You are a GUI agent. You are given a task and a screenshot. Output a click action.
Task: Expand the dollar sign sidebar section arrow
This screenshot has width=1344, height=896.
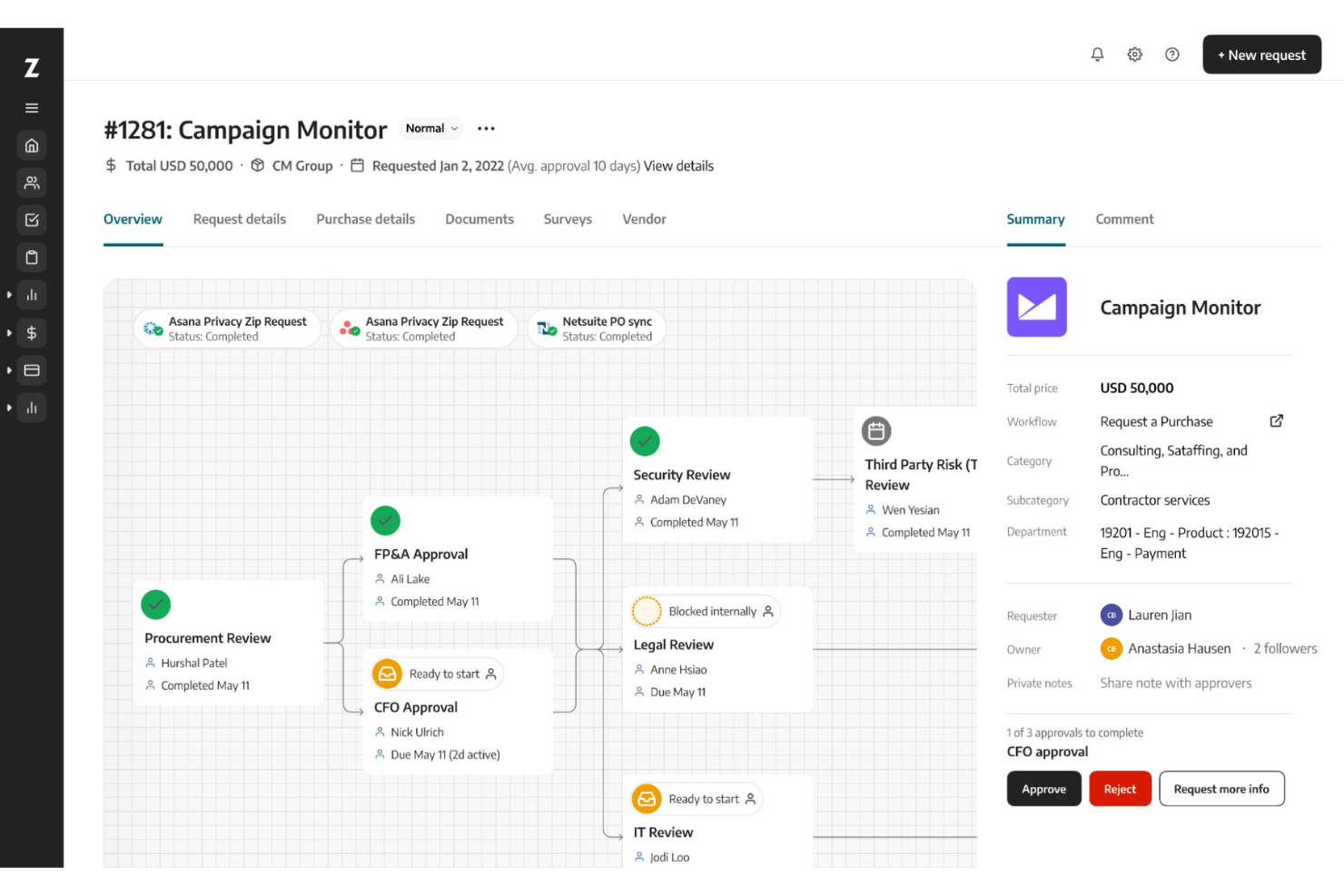9,333
